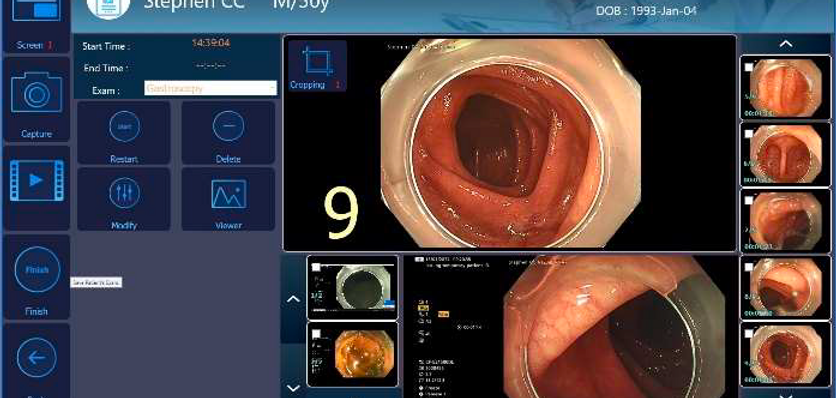Viewport: 836px width, 398px height.
Task: Tick checkbox on the dark tube thumbnail
Action: 316,267
